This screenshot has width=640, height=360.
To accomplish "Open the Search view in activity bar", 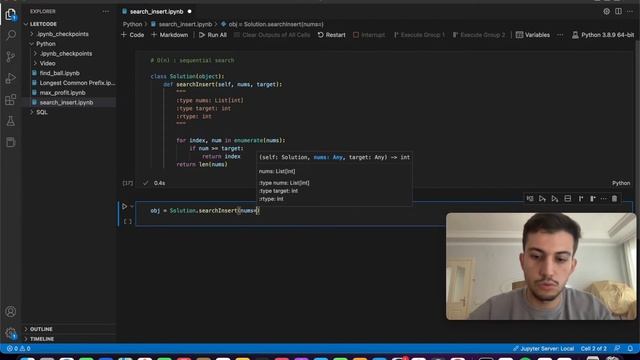I will click(x=11, y=35).
